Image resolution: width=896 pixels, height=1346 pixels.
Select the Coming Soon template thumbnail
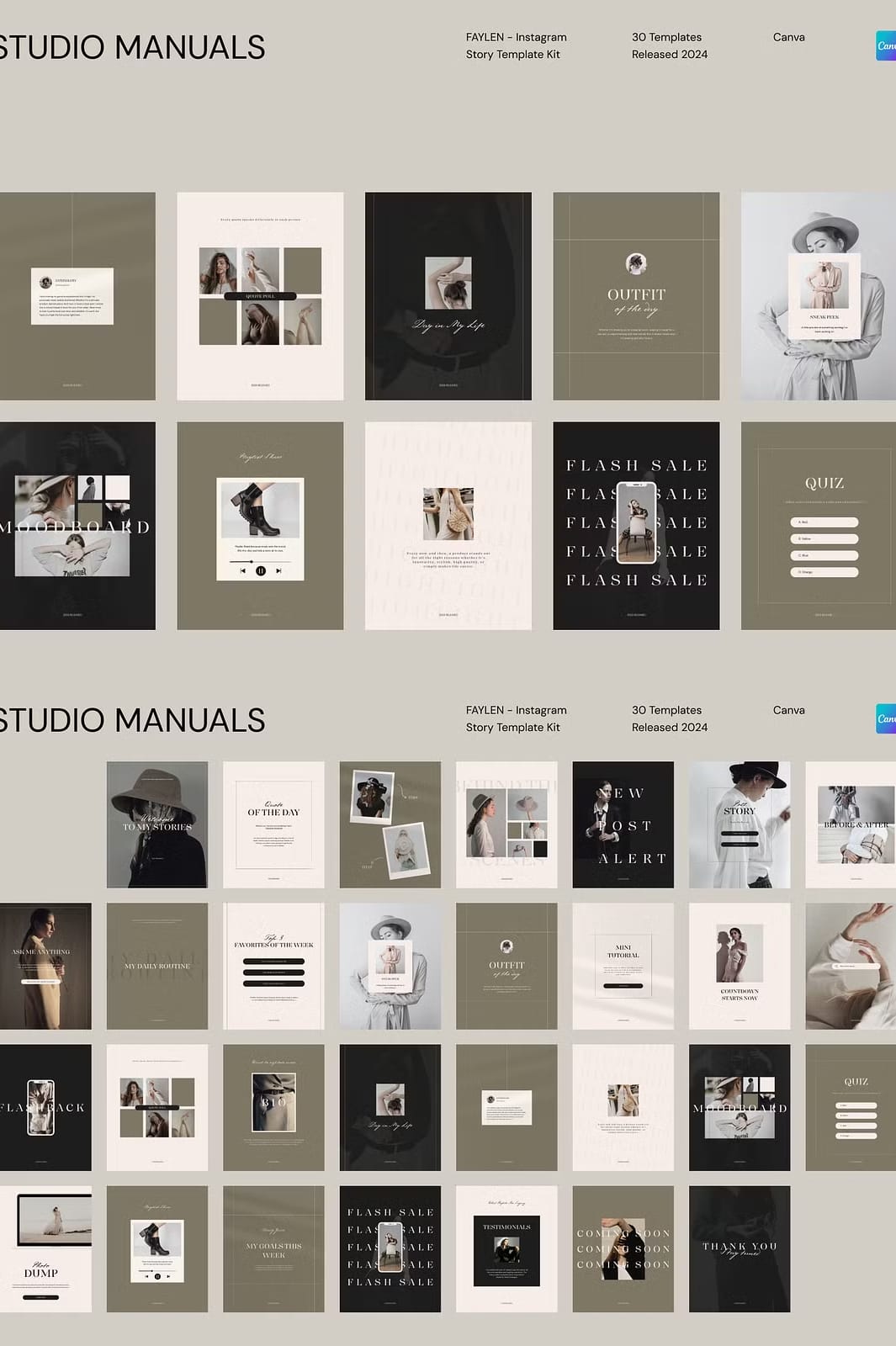coord(623,1248)
